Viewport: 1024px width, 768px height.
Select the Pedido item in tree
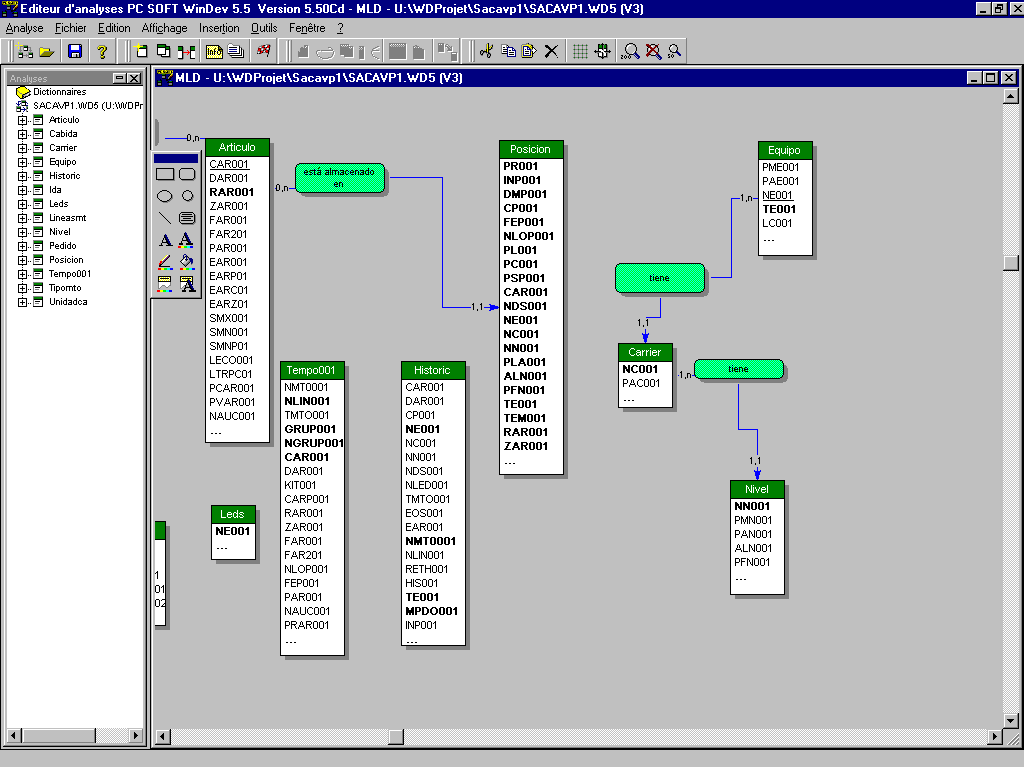tap(63, 246)
